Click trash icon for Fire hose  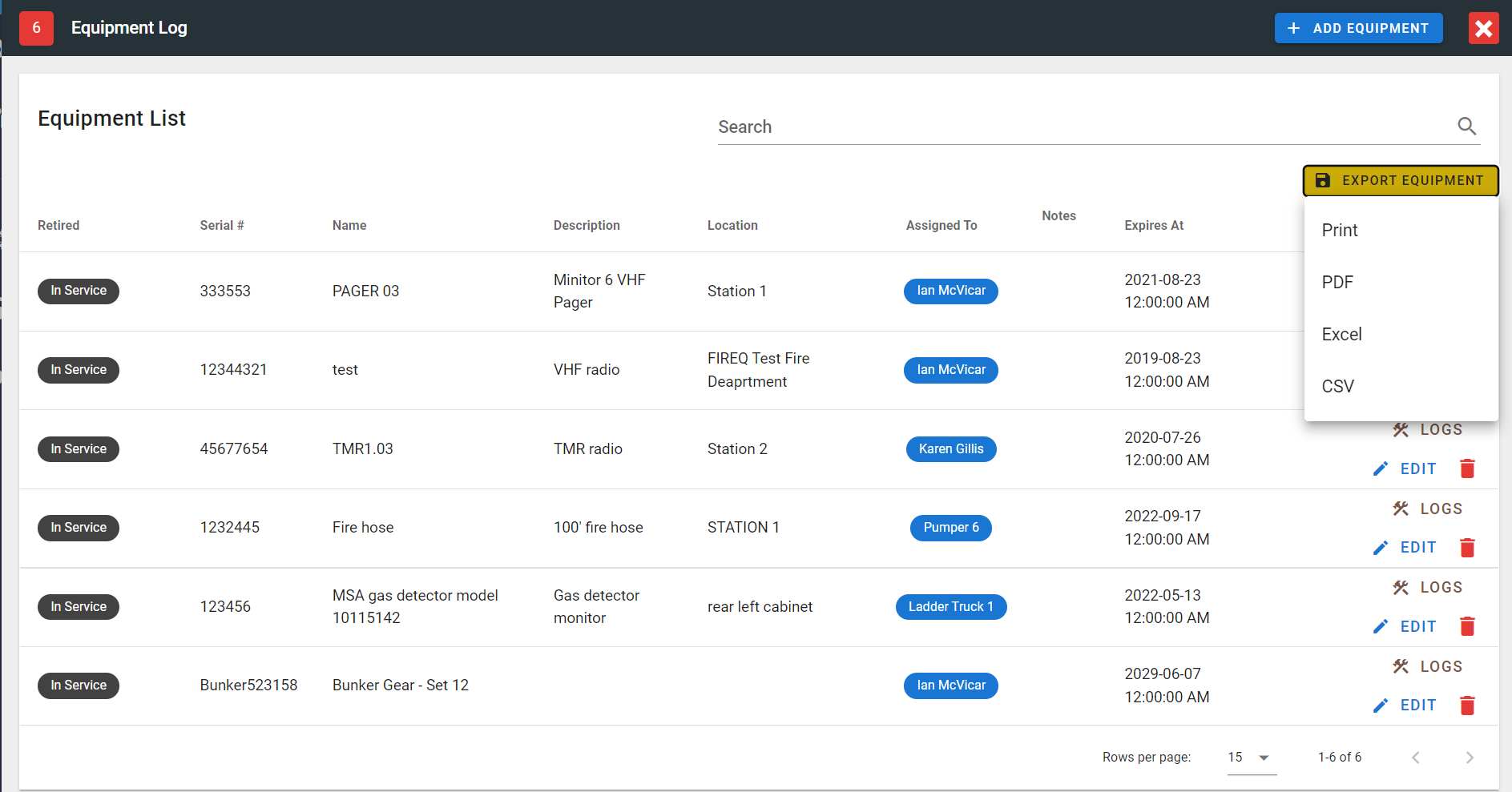coord(1467,548)
